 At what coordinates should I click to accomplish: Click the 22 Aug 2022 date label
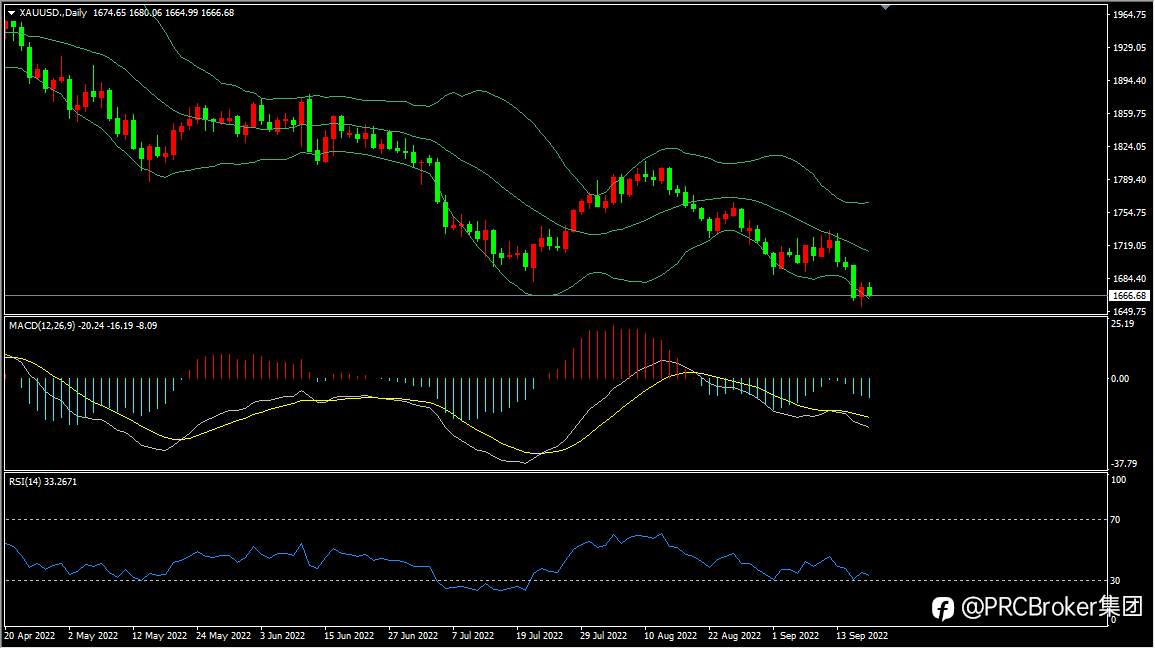point(734,636)
